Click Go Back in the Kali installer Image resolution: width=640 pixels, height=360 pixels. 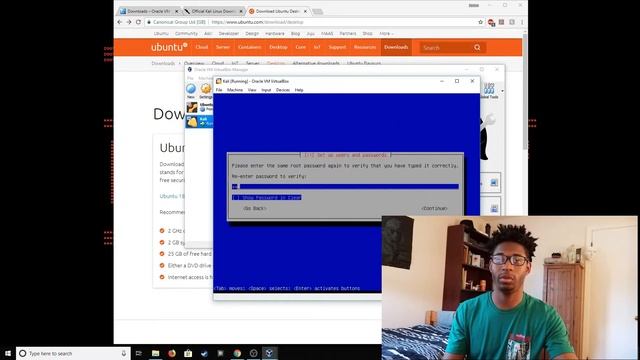click(255, 209)
